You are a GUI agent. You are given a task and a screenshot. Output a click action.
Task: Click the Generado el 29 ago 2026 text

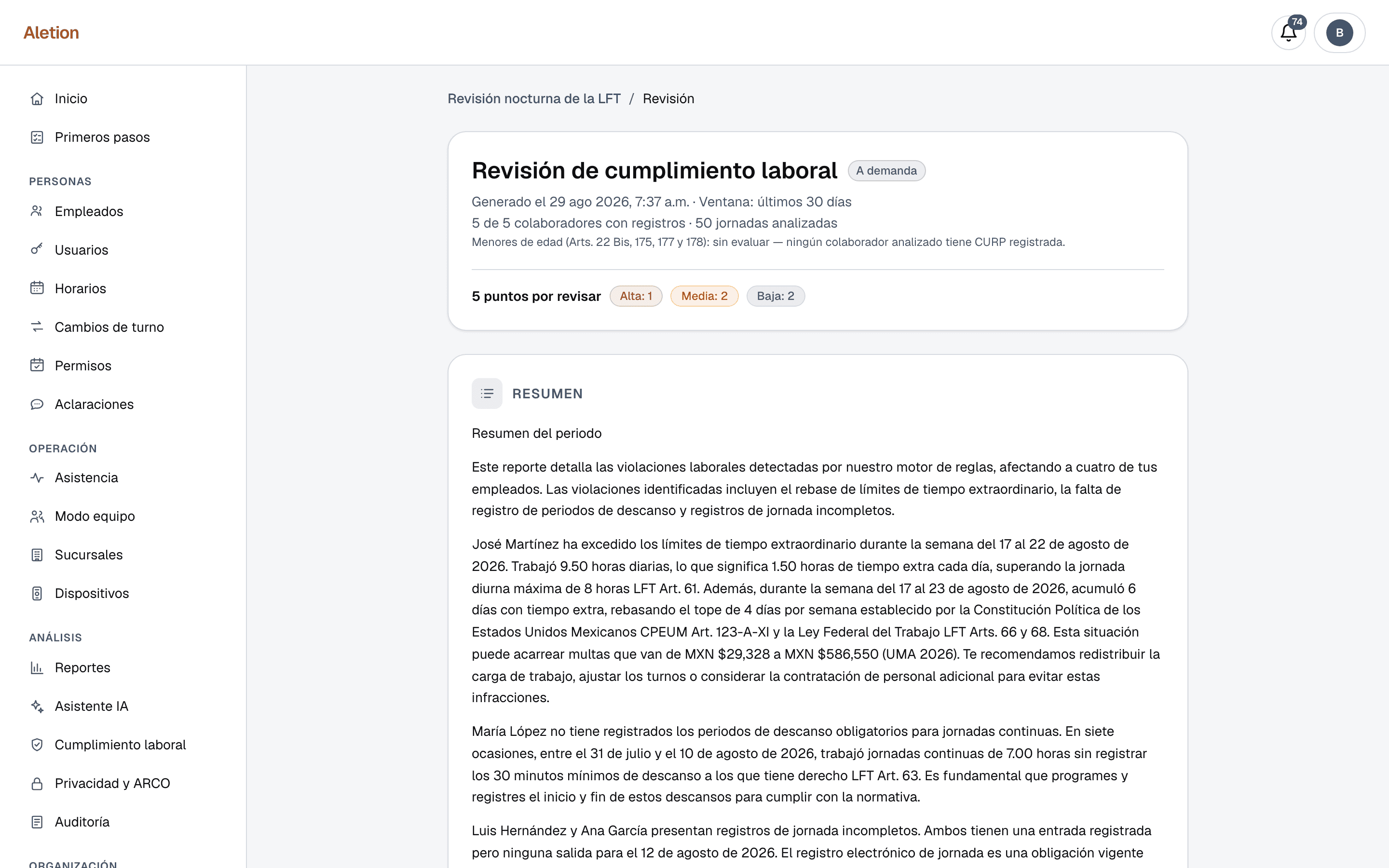[x=580, y=202]
